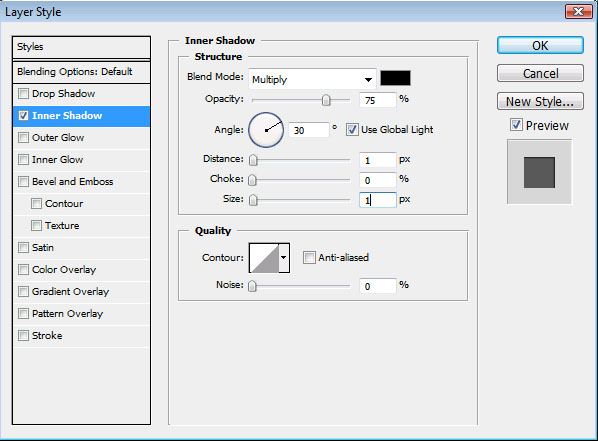Click the Contour curve thumbnail

point(264,258)
